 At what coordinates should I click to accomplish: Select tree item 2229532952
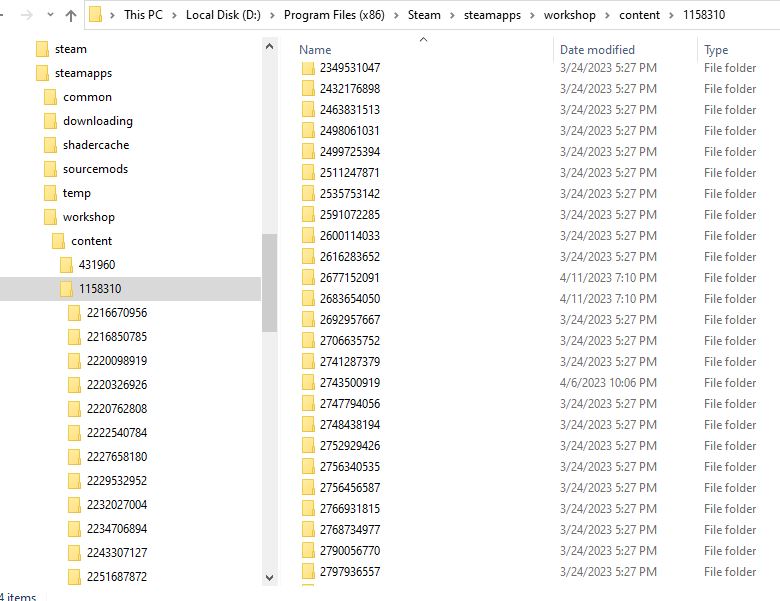116,481
